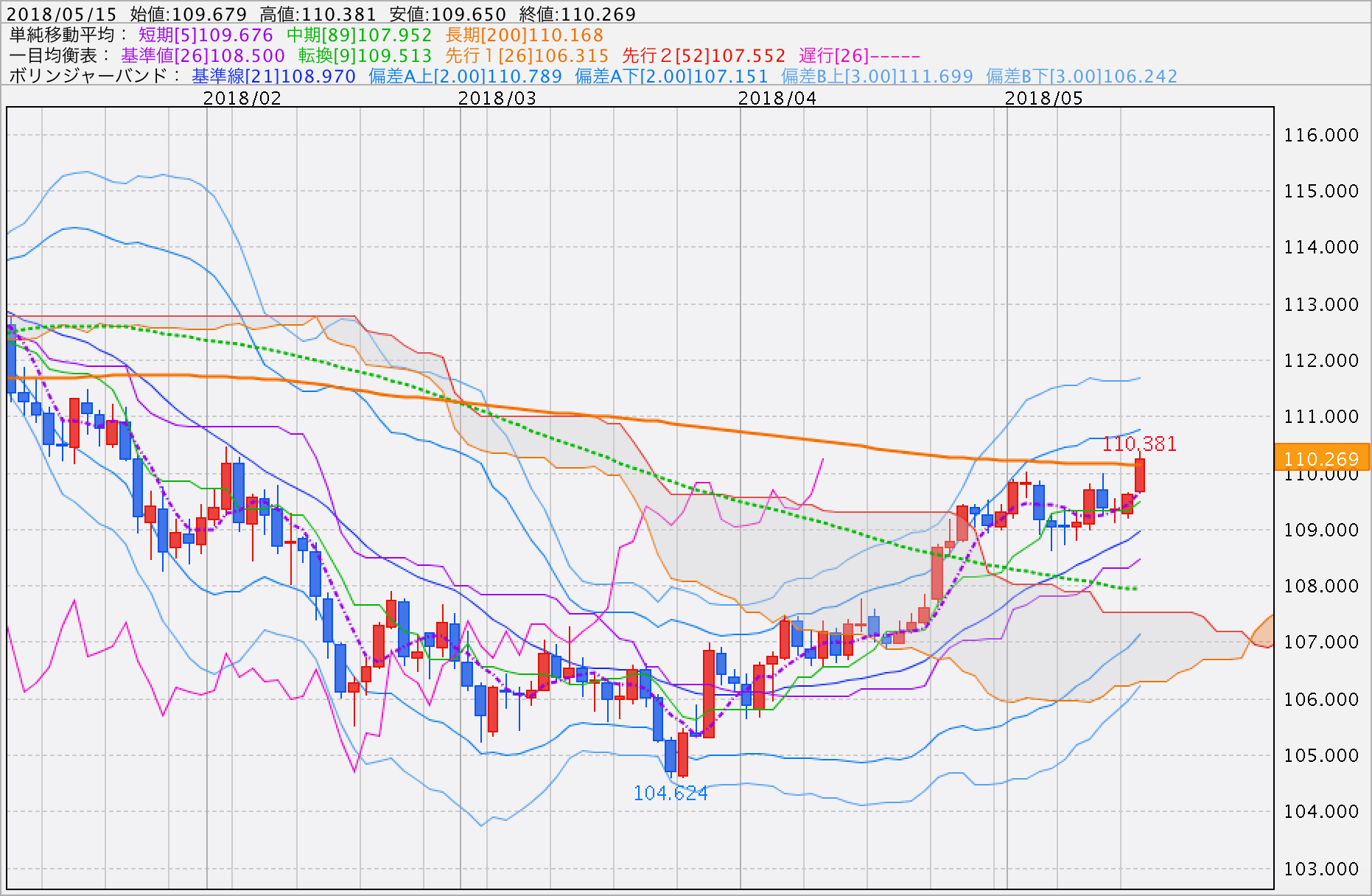The image size is (1372, 896).
Task: Select the 113.000 price axis label
Action: (1321, 304)
